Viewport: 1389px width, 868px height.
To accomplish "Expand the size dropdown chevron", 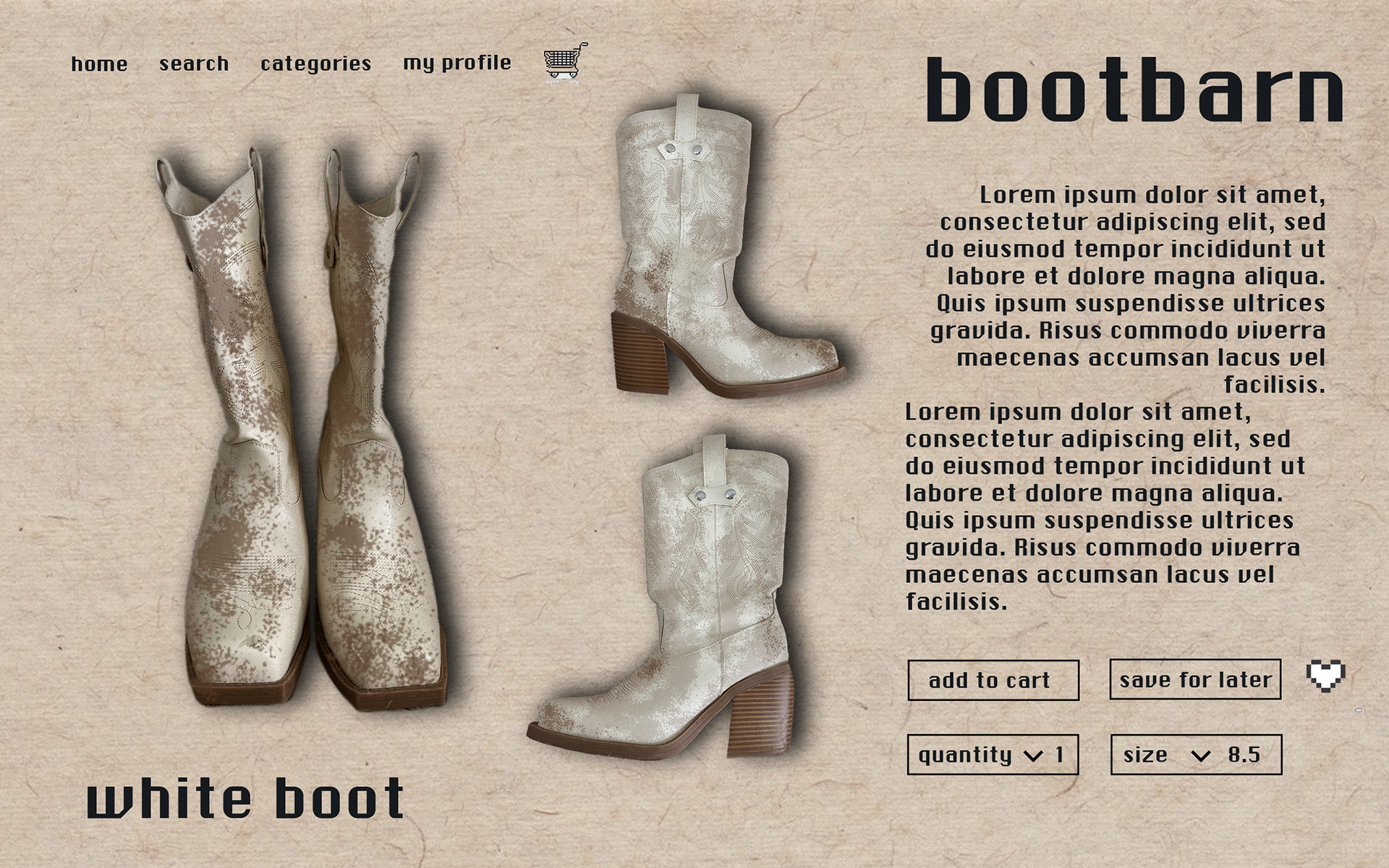I will (x=1200, y=756).
